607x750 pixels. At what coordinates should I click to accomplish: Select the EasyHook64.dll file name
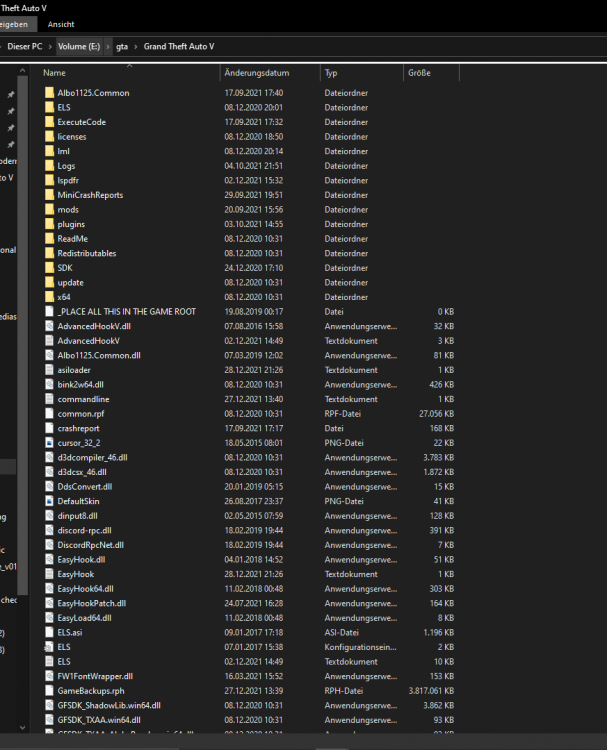(x=86, y=589)
